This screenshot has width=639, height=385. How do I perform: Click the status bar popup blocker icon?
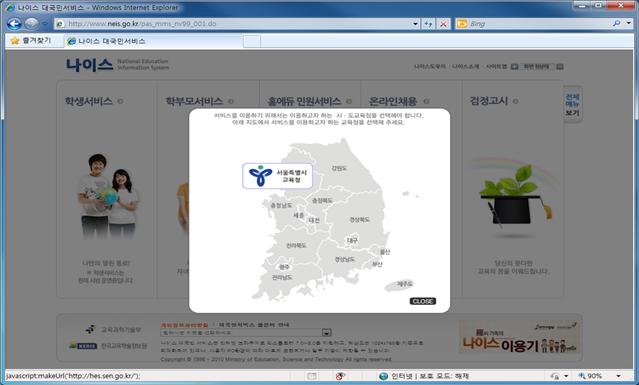[339, 376]
